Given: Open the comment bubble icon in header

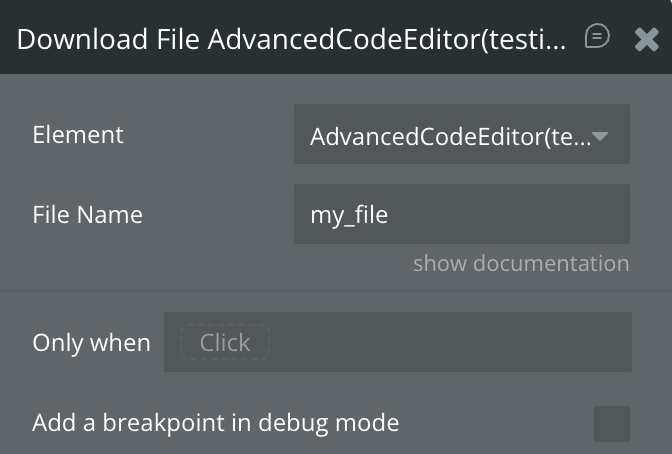Looking at the screenshot, I should pyautogui.click(x=597, y=37).
